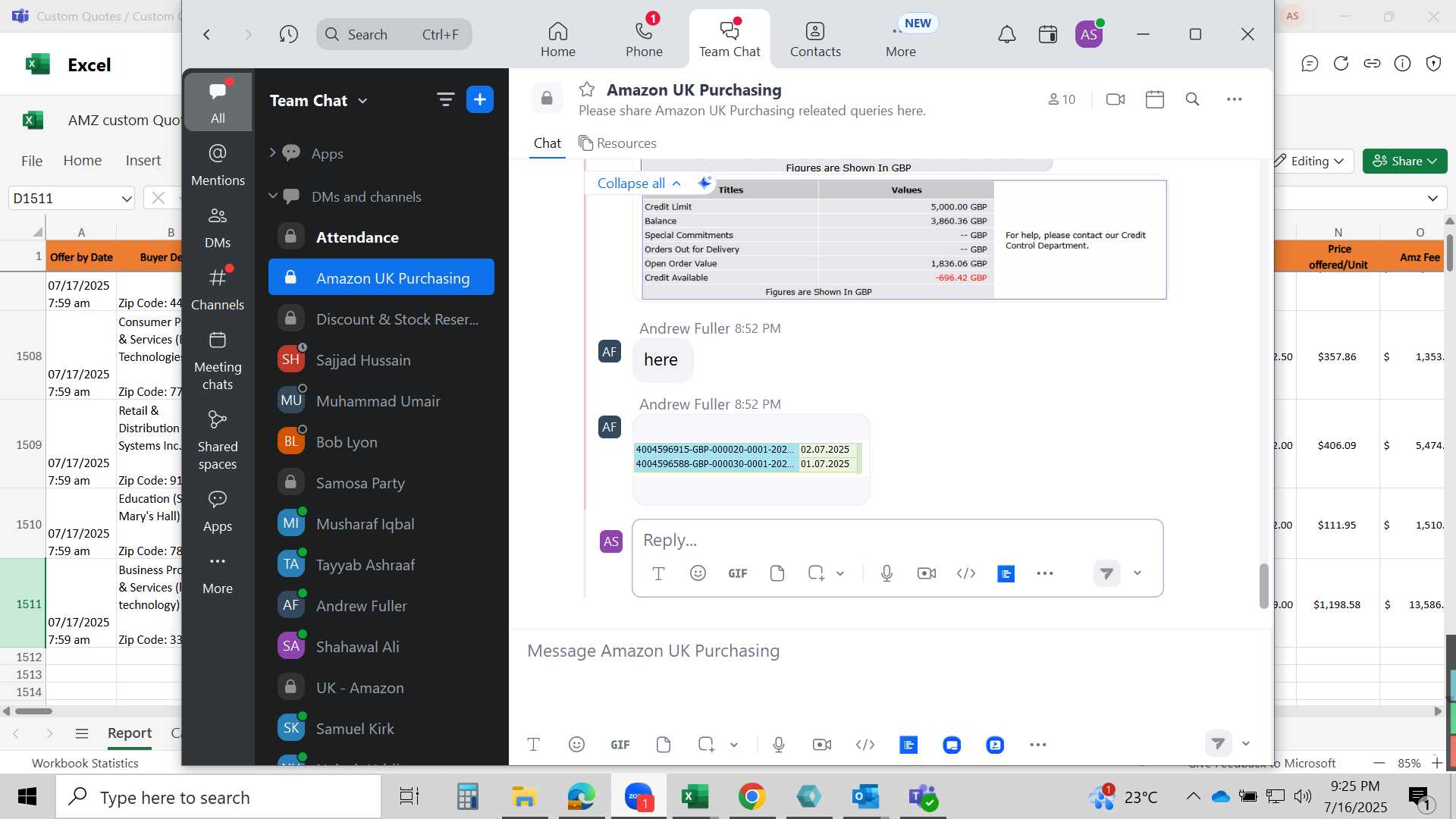Schedule a meeting from the channel header
Image resolution: width=1456 pixels, height=819 pixels.
tap(1155, 99)
